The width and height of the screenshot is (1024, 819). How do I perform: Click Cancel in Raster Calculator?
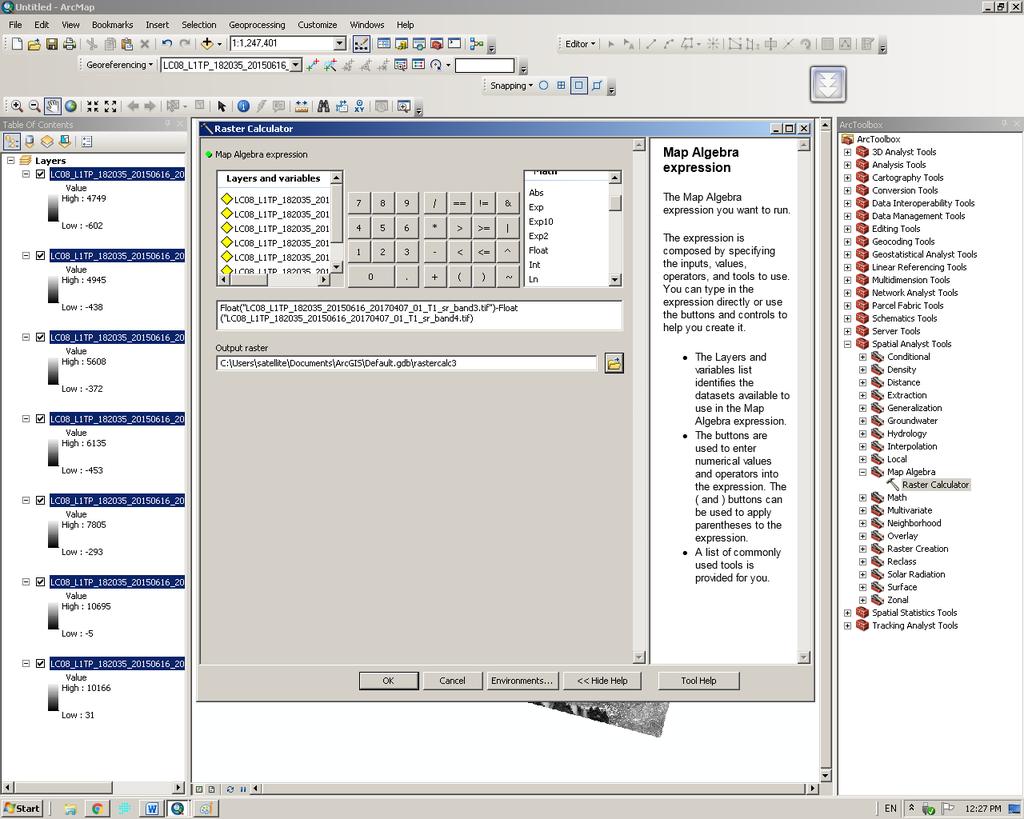pos(452,681)
